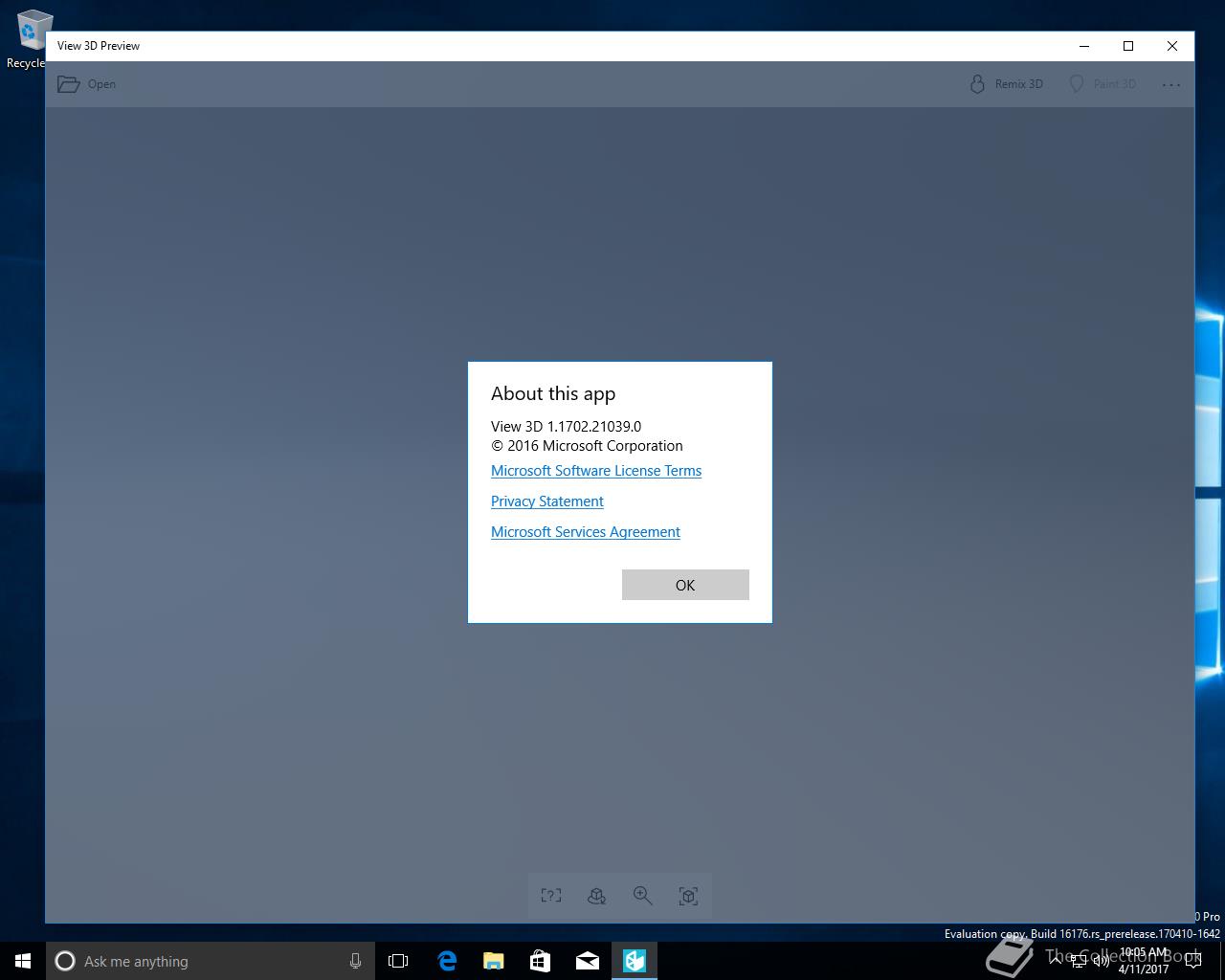Screen dimensions: 1225x980
Task: Open the three-dots more options menu
Action: point(1171,84)
